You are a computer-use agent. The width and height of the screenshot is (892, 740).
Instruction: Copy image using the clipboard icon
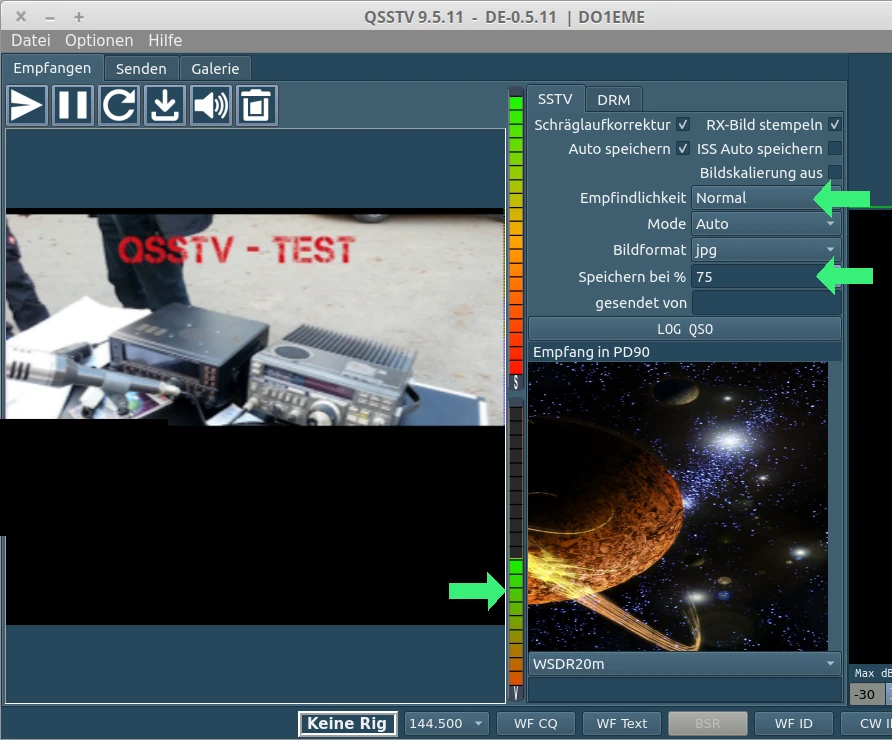(x=256, y=105)
